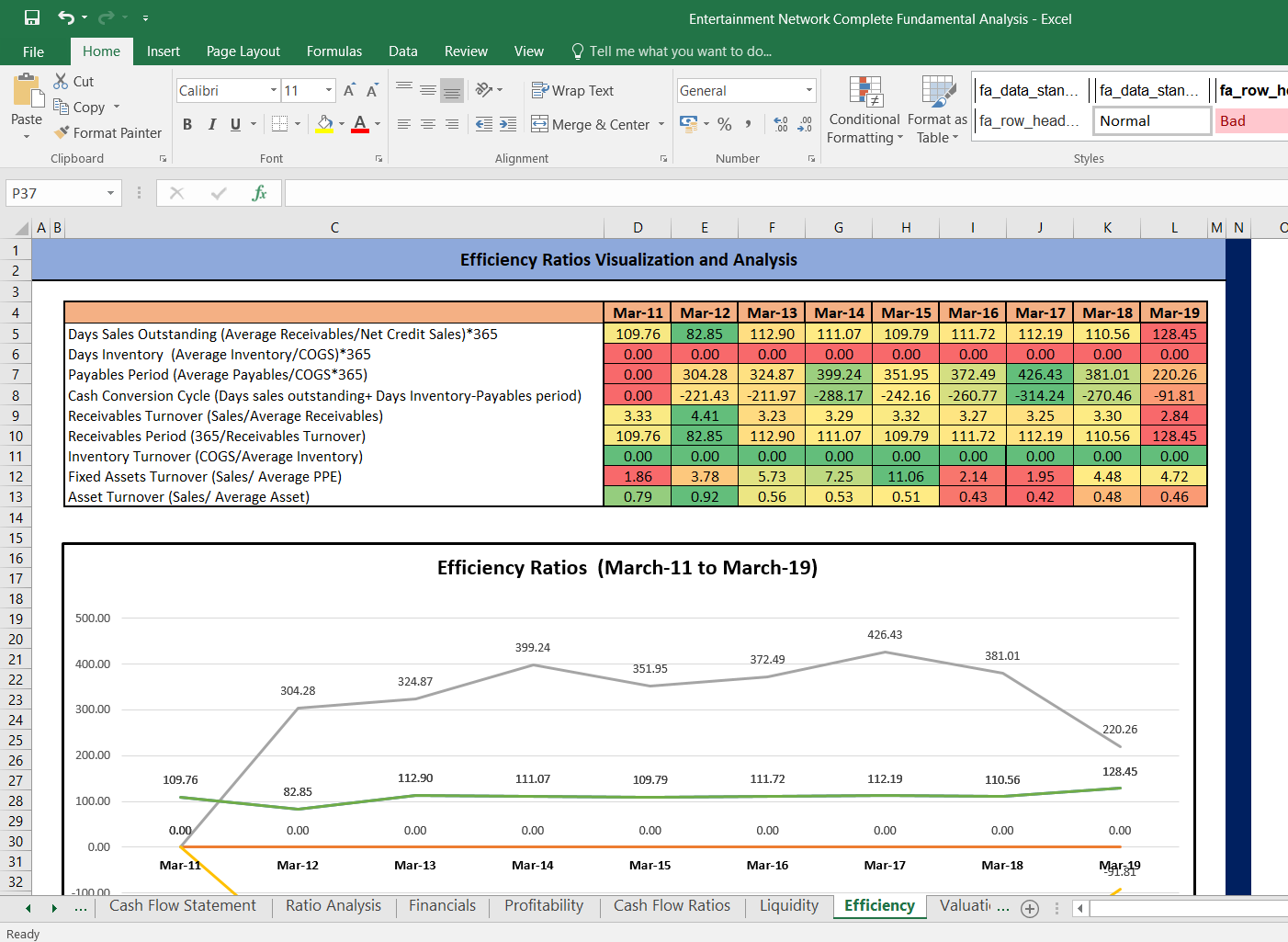
Task: Apply the fa_row_head cell style
Action: pos(1030,120)
